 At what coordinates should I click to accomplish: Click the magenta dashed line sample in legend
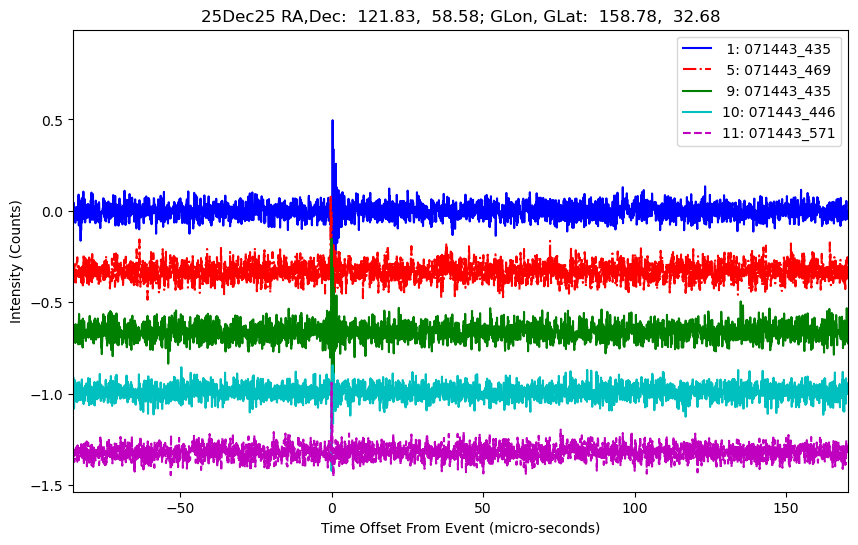pyautogui.click(x=697, y=132)
